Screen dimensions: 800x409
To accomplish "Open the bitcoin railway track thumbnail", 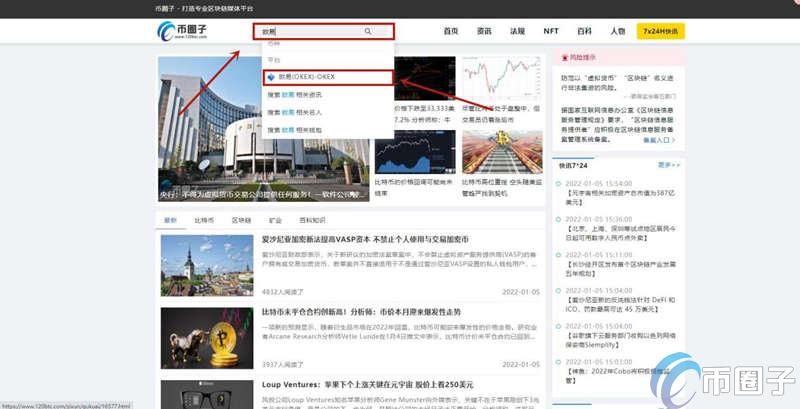I will 502,152.
